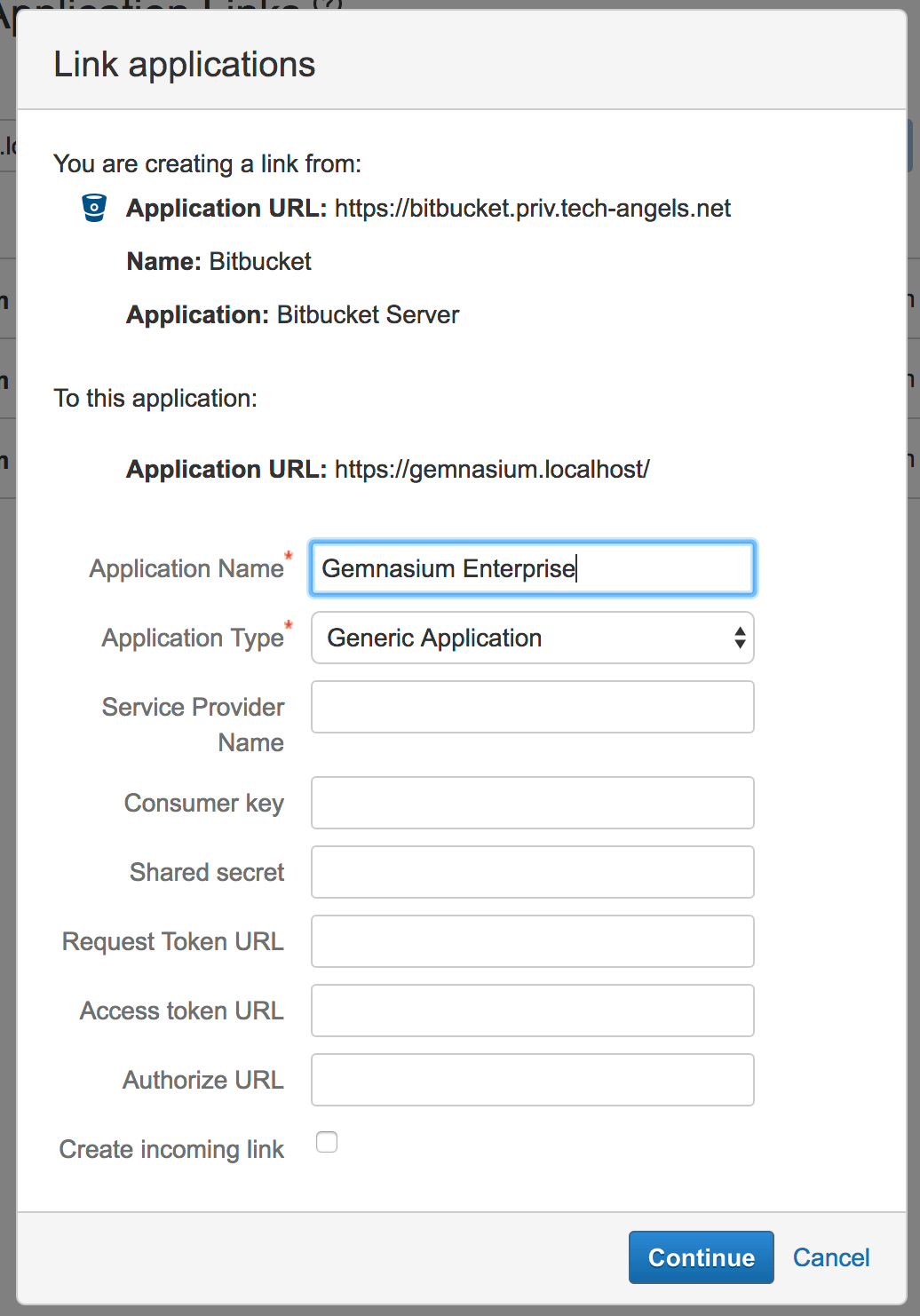
Task: Open the Application Type dropdown
Action: [x=533, y=638]
